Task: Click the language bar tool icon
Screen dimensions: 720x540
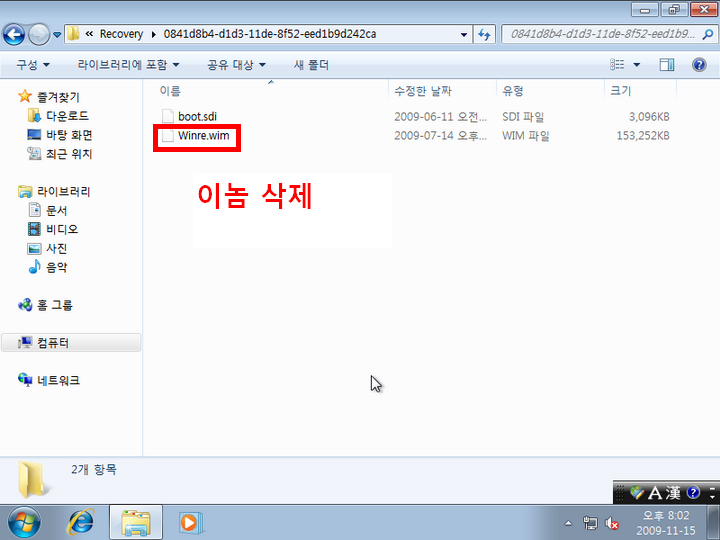Action: (637, 493)
